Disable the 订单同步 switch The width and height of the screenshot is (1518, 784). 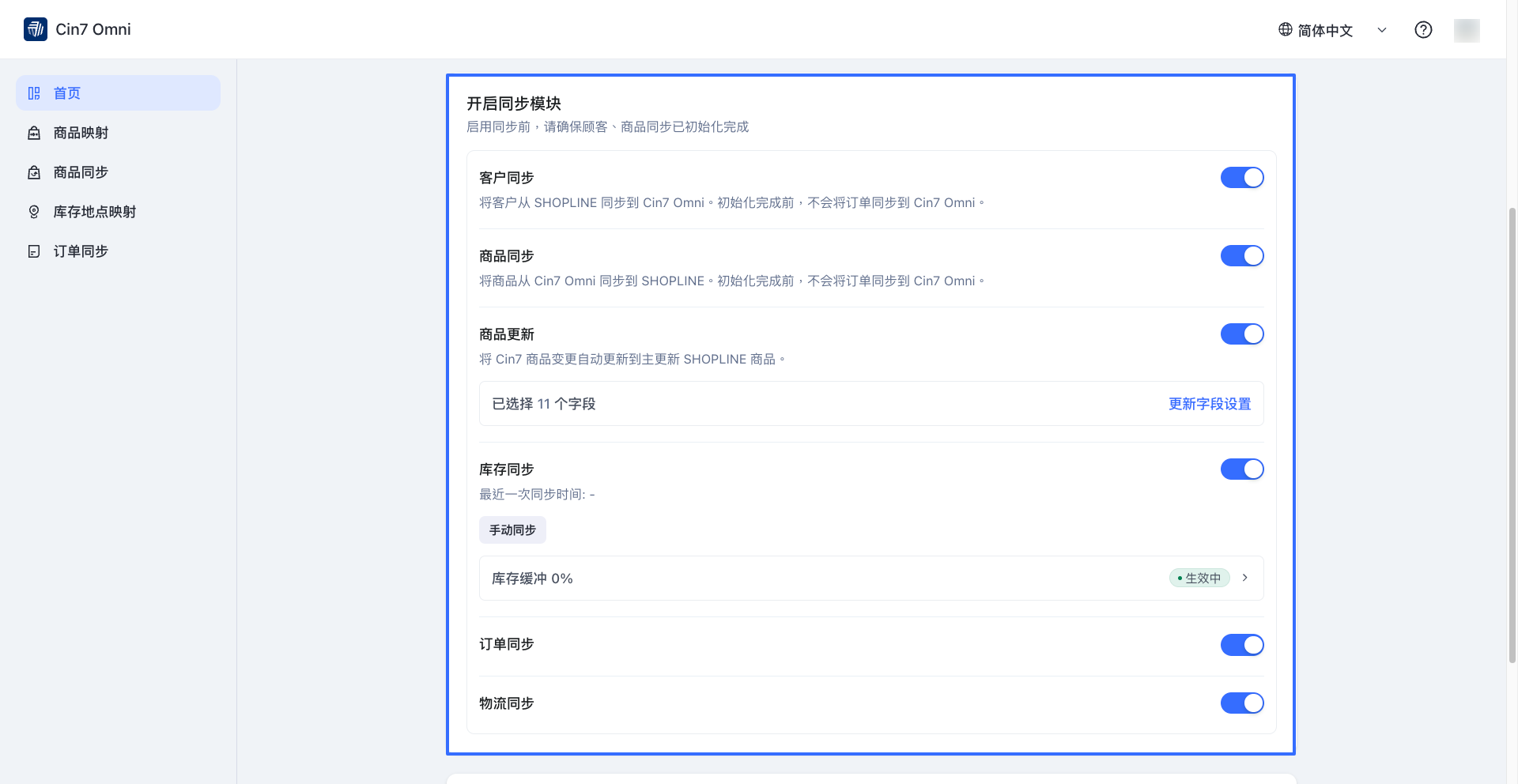click(x=1242, y=645)
